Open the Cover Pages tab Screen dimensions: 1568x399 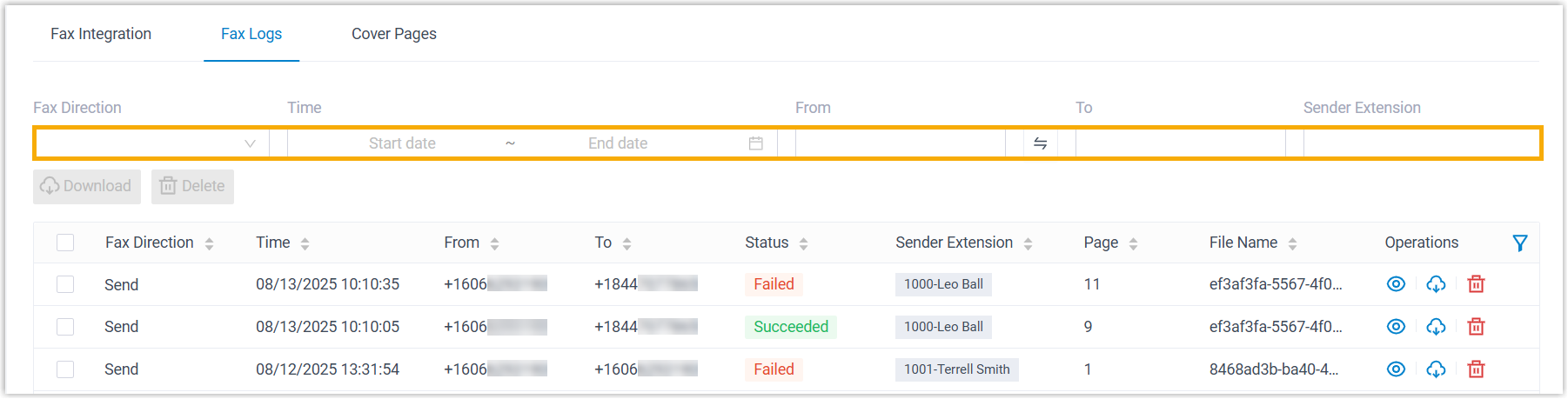click(x=394, y=34)
